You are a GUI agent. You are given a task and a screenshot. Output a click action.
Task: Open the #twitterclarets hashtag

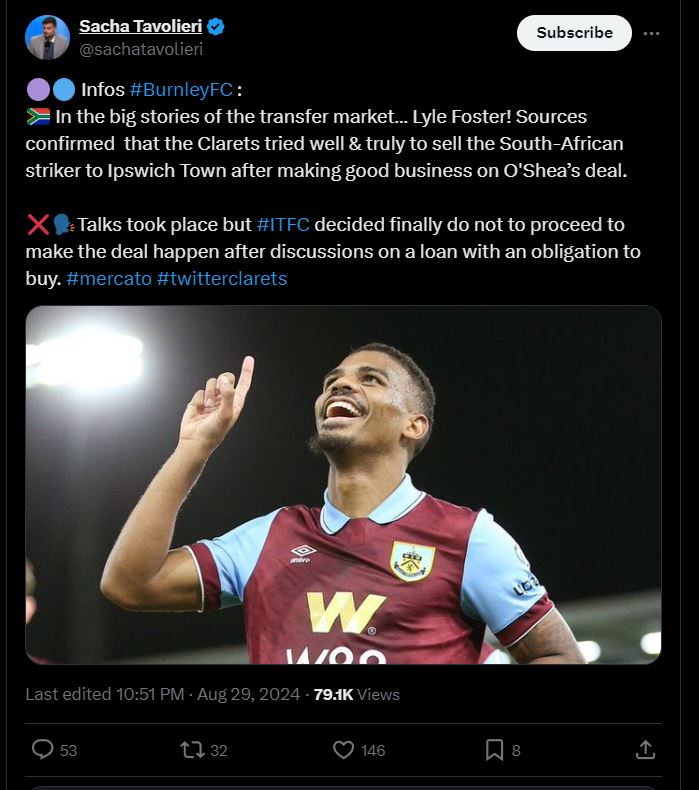222,279
